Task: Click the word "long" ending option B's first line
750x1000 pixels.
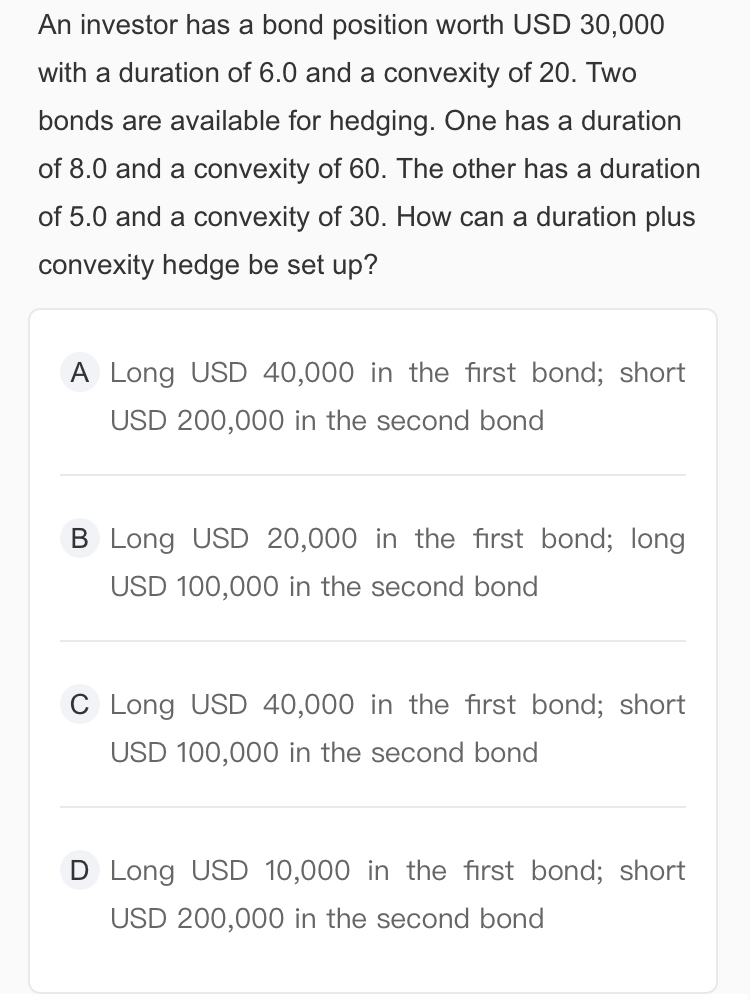Action: 657,539
